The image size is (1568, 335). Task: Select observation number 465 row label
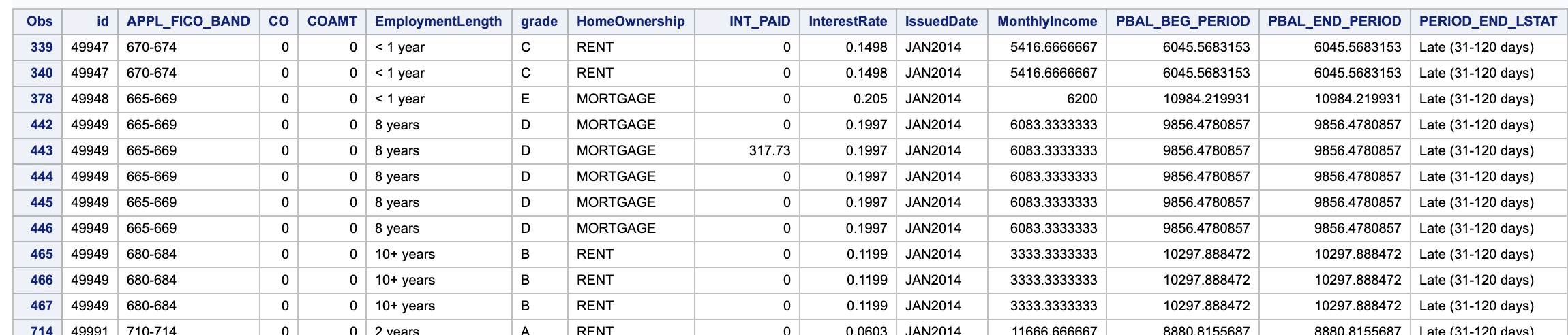click(41, 254)
